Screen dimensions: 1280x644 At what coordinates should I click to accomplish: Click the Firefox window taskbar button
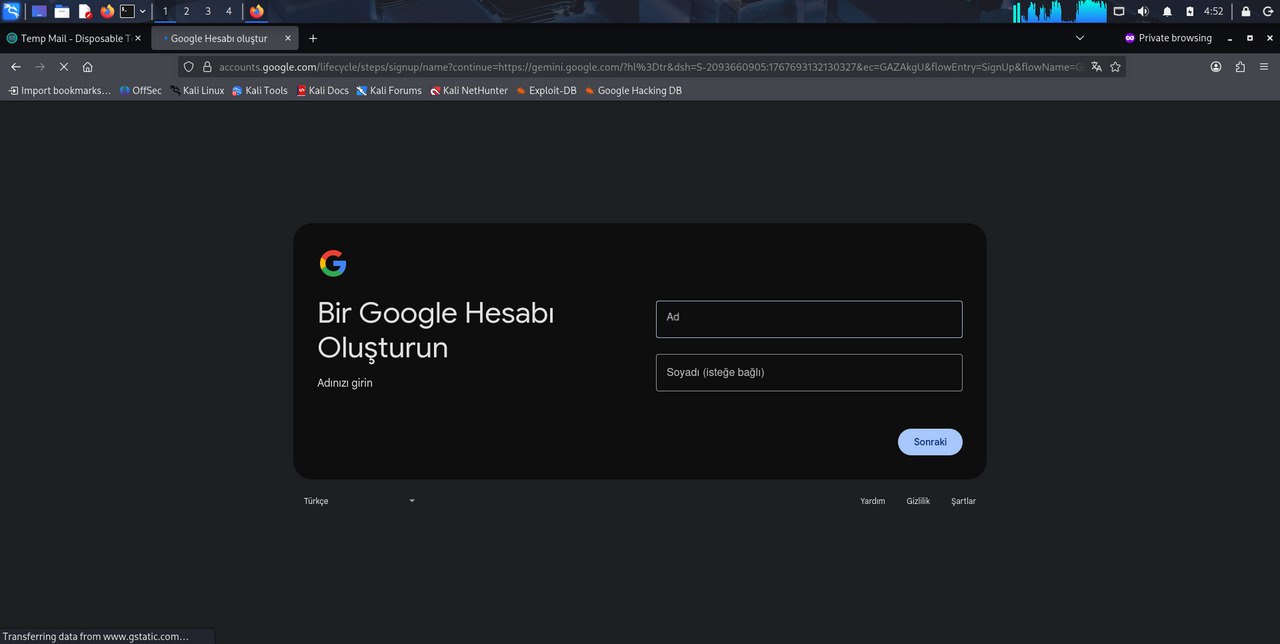[257, 11]
